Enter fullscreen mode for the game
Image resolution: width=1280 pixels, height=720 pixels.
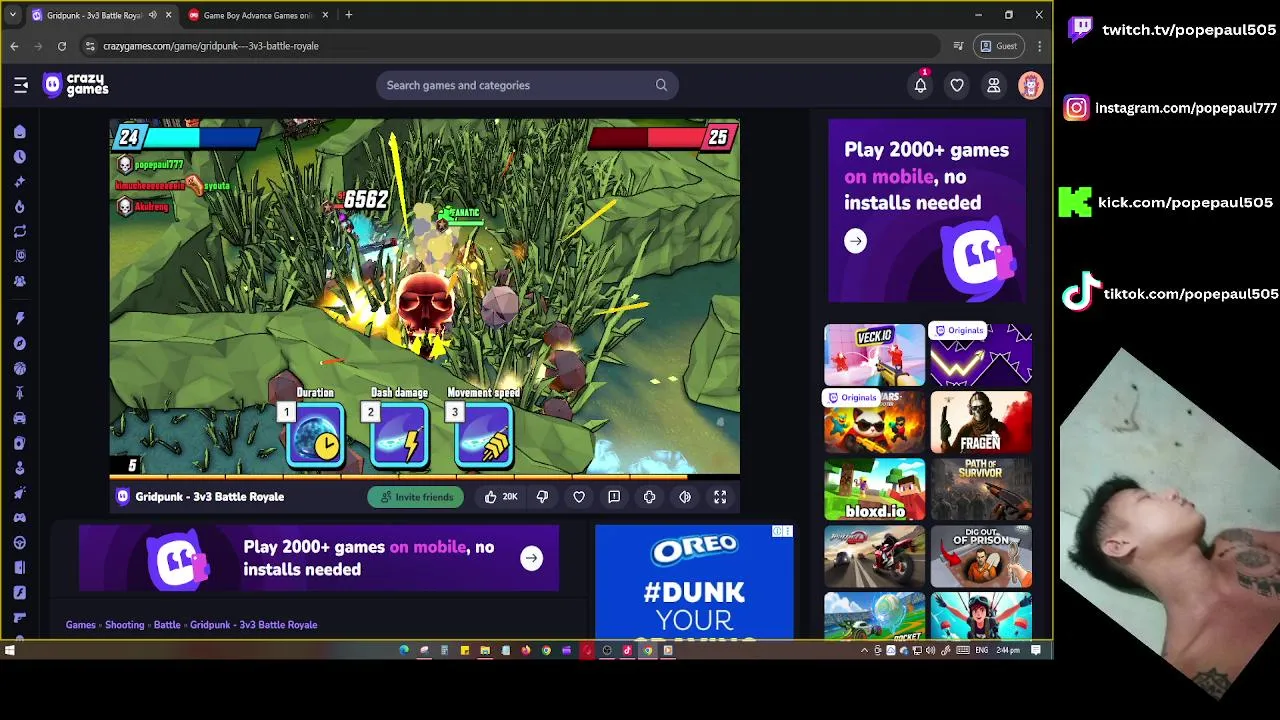click(720, 497)
